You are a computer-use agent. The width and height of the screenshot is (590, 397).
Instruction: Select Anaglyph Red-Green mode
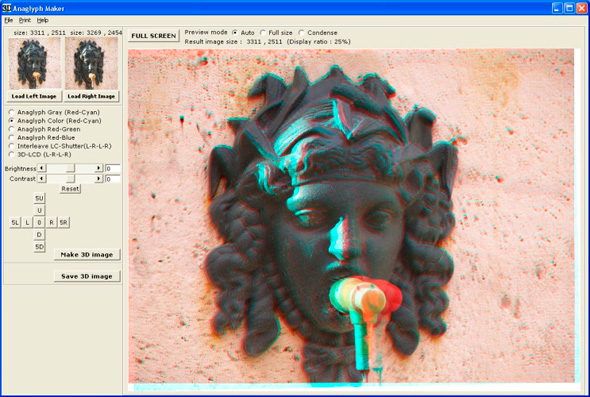click(44, 129)
